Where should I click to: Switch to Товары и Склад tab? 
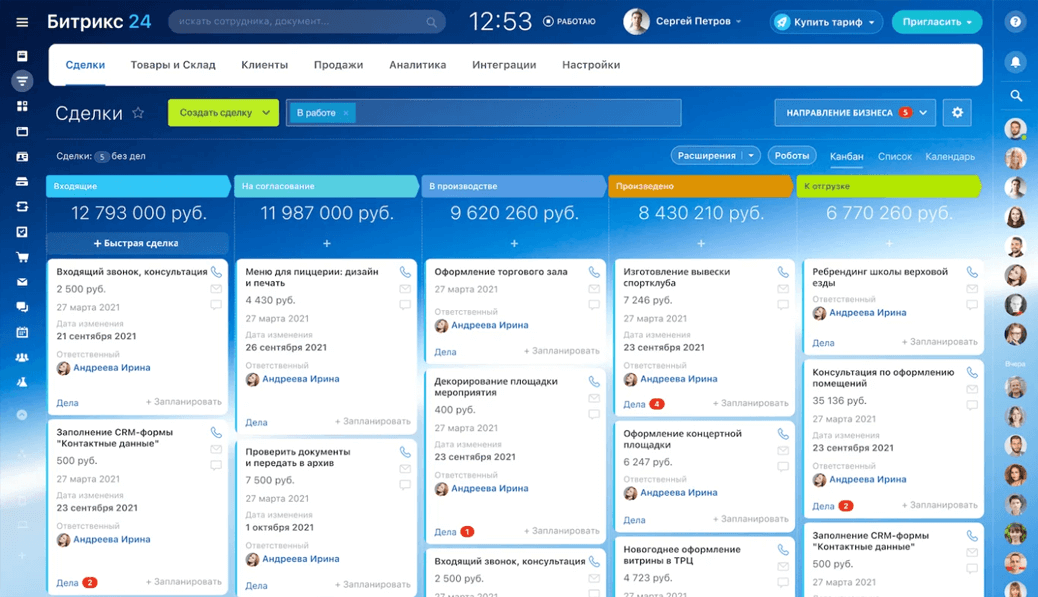(x=173, y=65)
